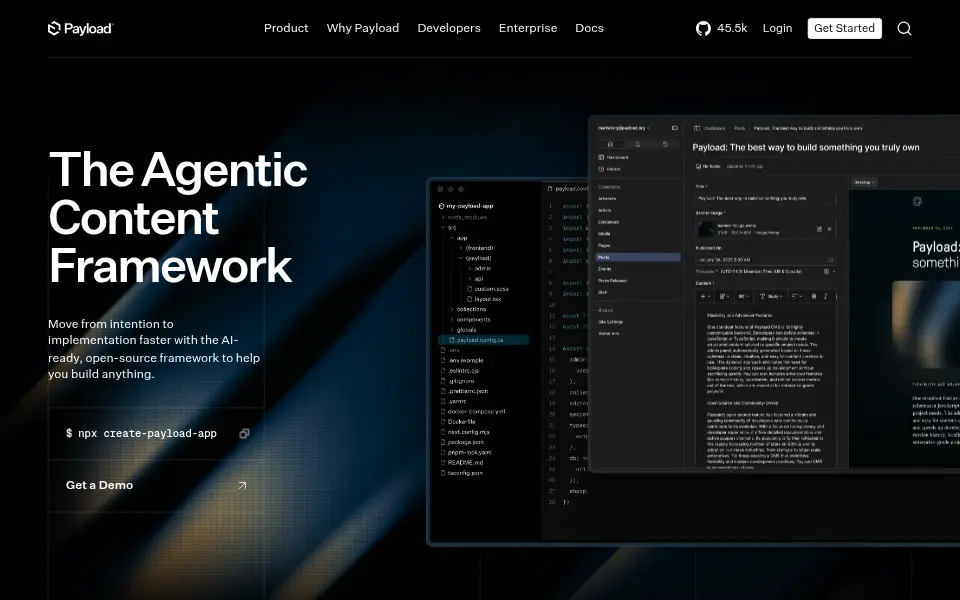Click the Get a Demo link
Image resolution: width=960 pixels, height=600 pixels.
[156, 486]
